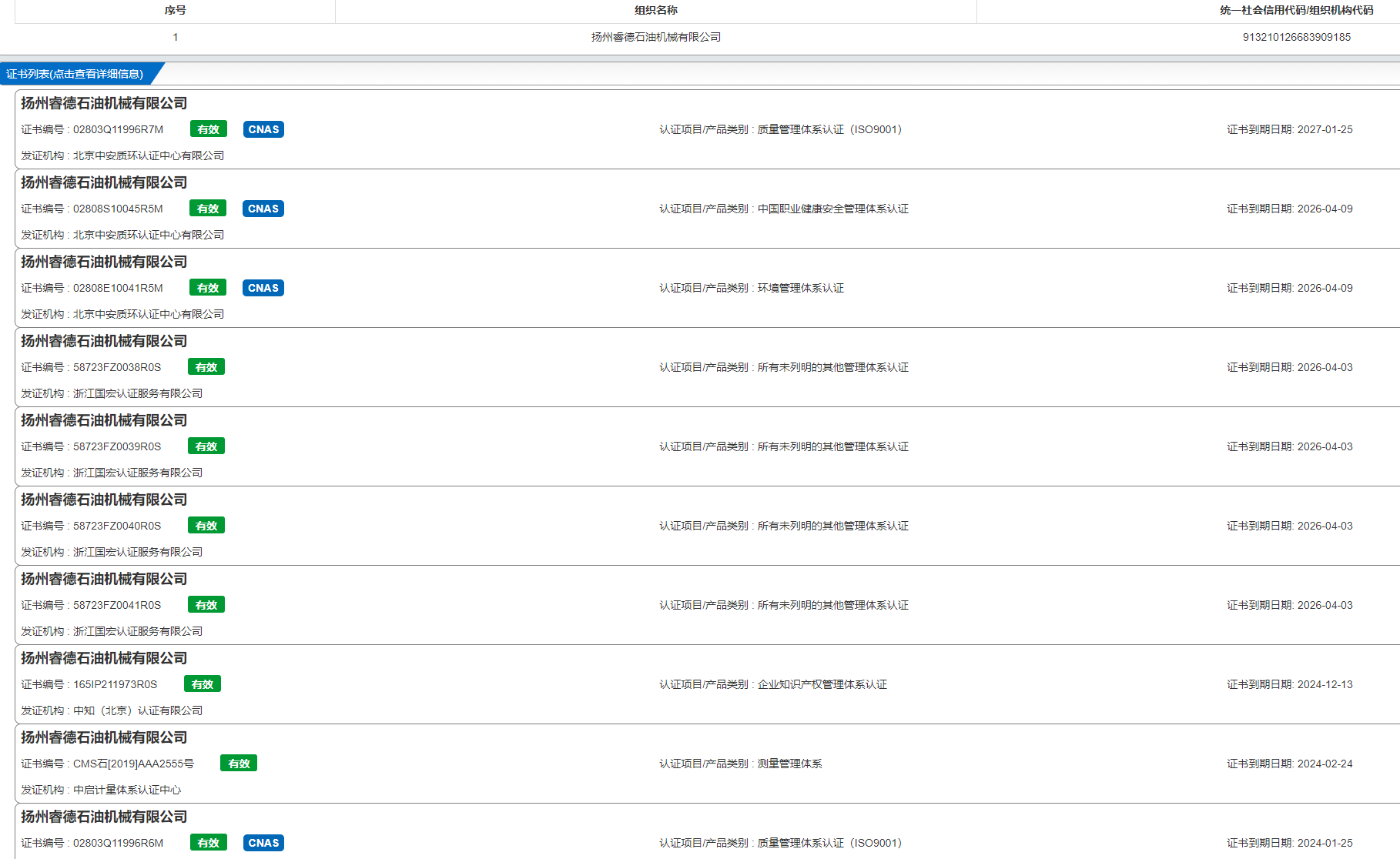This screenshot has width=1400, height=859.
Task: Click the 组织名称 column header
Action: coord(656,10)
